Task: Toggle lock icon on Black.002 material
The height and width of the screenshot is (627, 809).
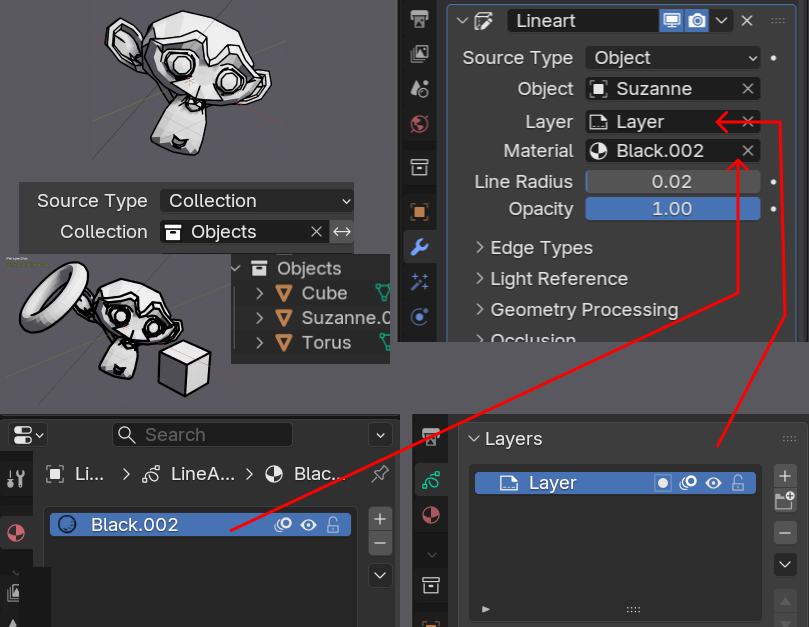Action: (x=333, y=525)
